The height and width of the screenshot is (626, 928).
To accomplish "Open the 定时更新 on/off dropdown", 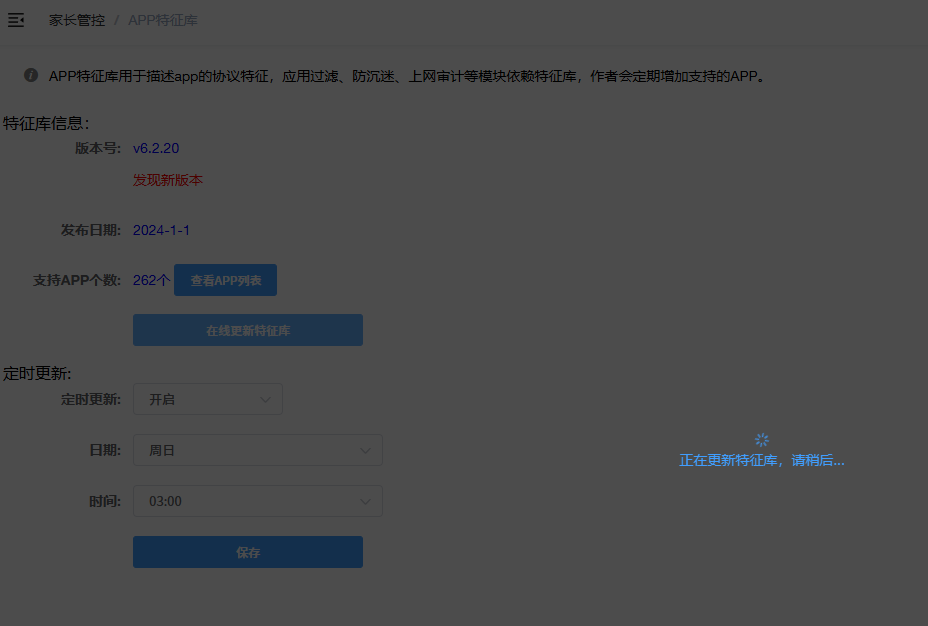I will click(x=208, y=399).
